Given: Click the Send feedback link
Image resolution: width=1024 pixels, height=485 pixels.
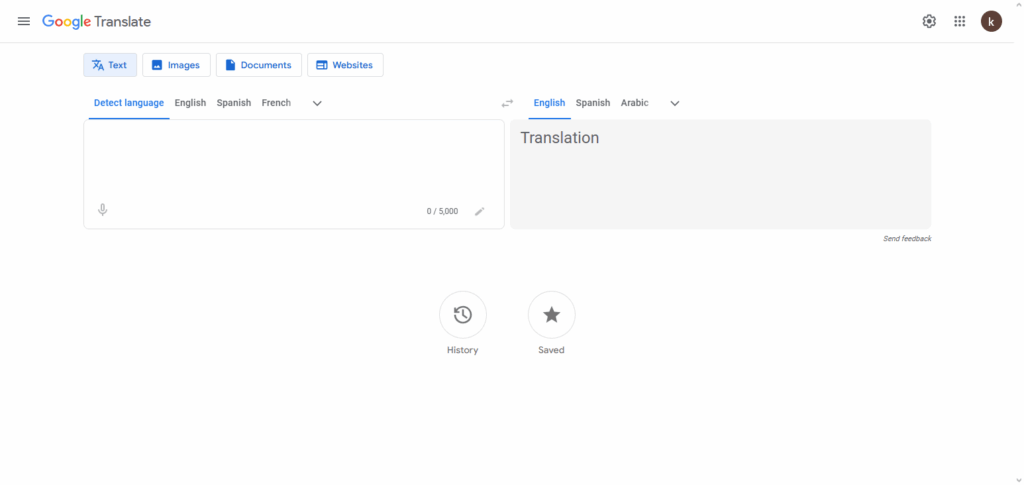Looking at the screenshot, I should click(x=907, y=239).
